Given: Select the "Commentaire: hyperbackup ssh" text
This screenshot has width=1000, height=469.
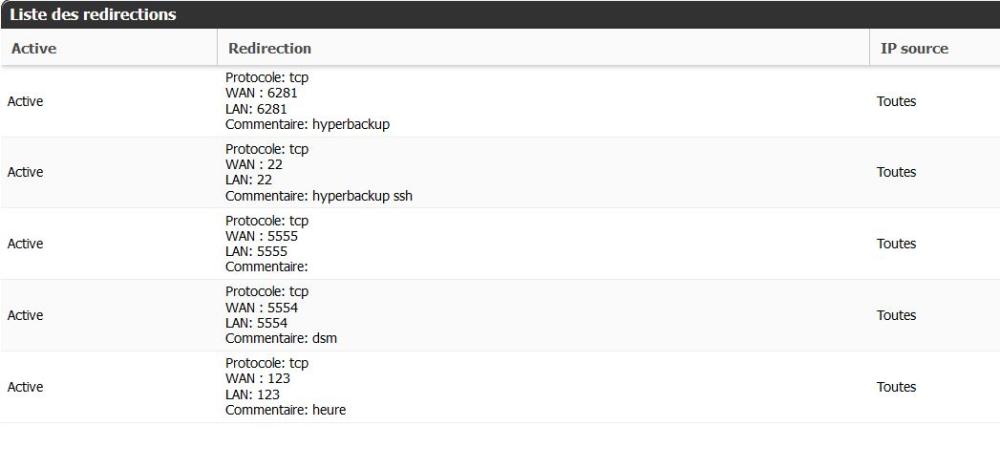Looking at the screenshot, I should coord(318,196).
